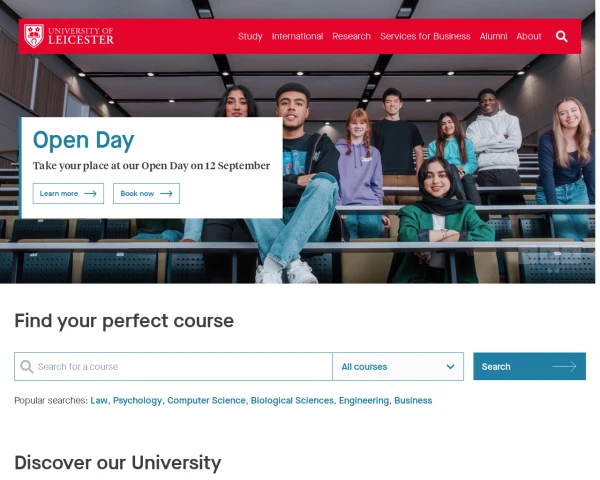Click Book now for Open Day
The height and width of the screenshot is (480, 600).
pyautogui.click(x=146, y=194)
